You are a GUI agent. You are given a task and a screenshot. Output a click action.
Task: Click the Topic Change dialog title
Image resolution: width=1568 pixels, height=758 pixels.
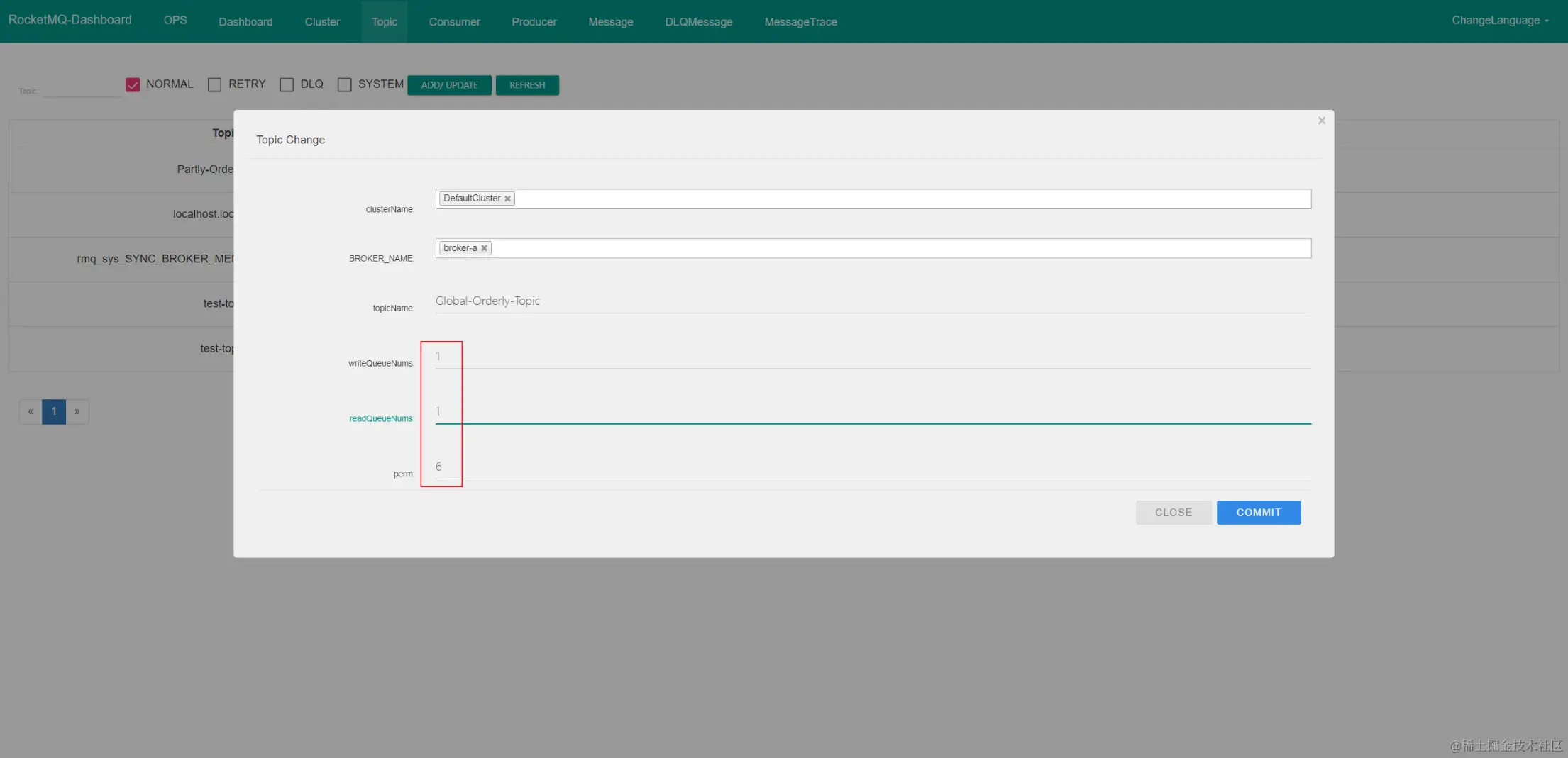point(291,140)
